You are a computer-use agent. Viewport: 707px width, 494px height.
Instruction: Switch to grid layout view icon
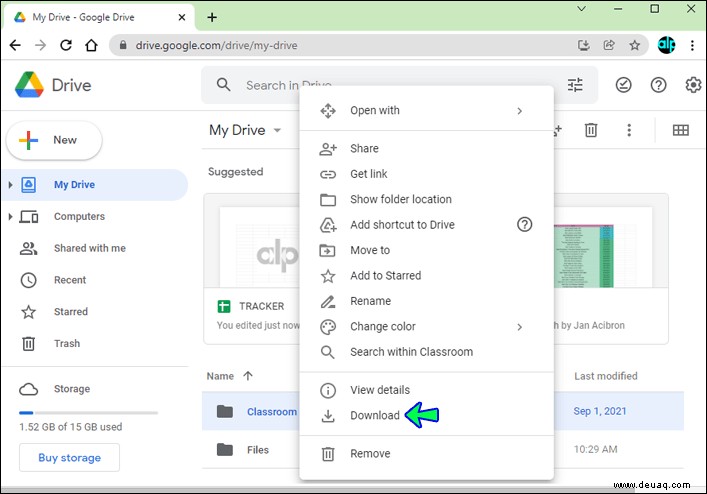click(x=680, y=130)
